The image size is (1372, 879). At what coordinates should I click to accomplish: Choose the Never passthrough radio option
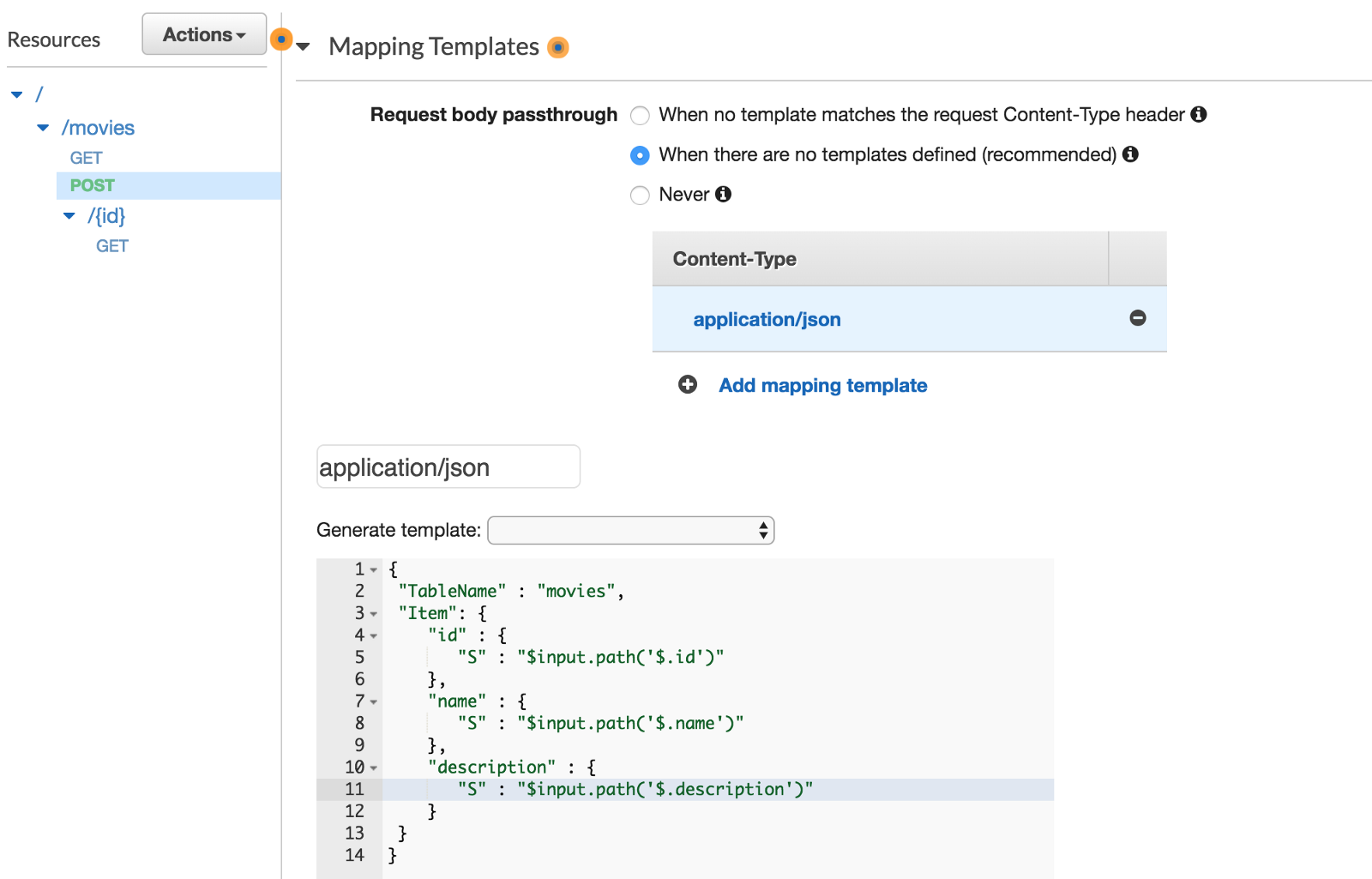(x=640, y=196)
